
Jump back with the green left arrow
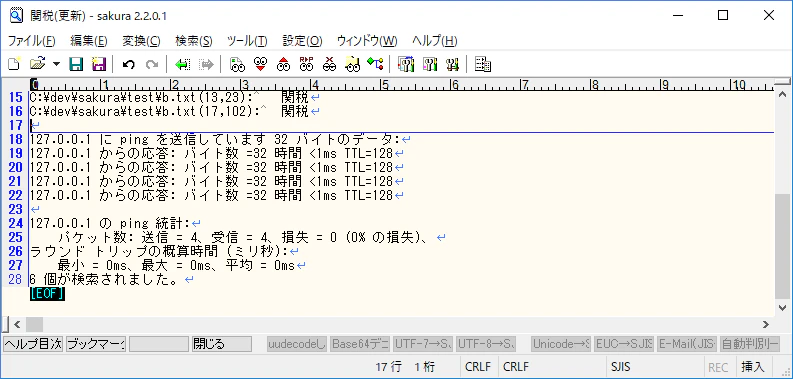point(182,64)
